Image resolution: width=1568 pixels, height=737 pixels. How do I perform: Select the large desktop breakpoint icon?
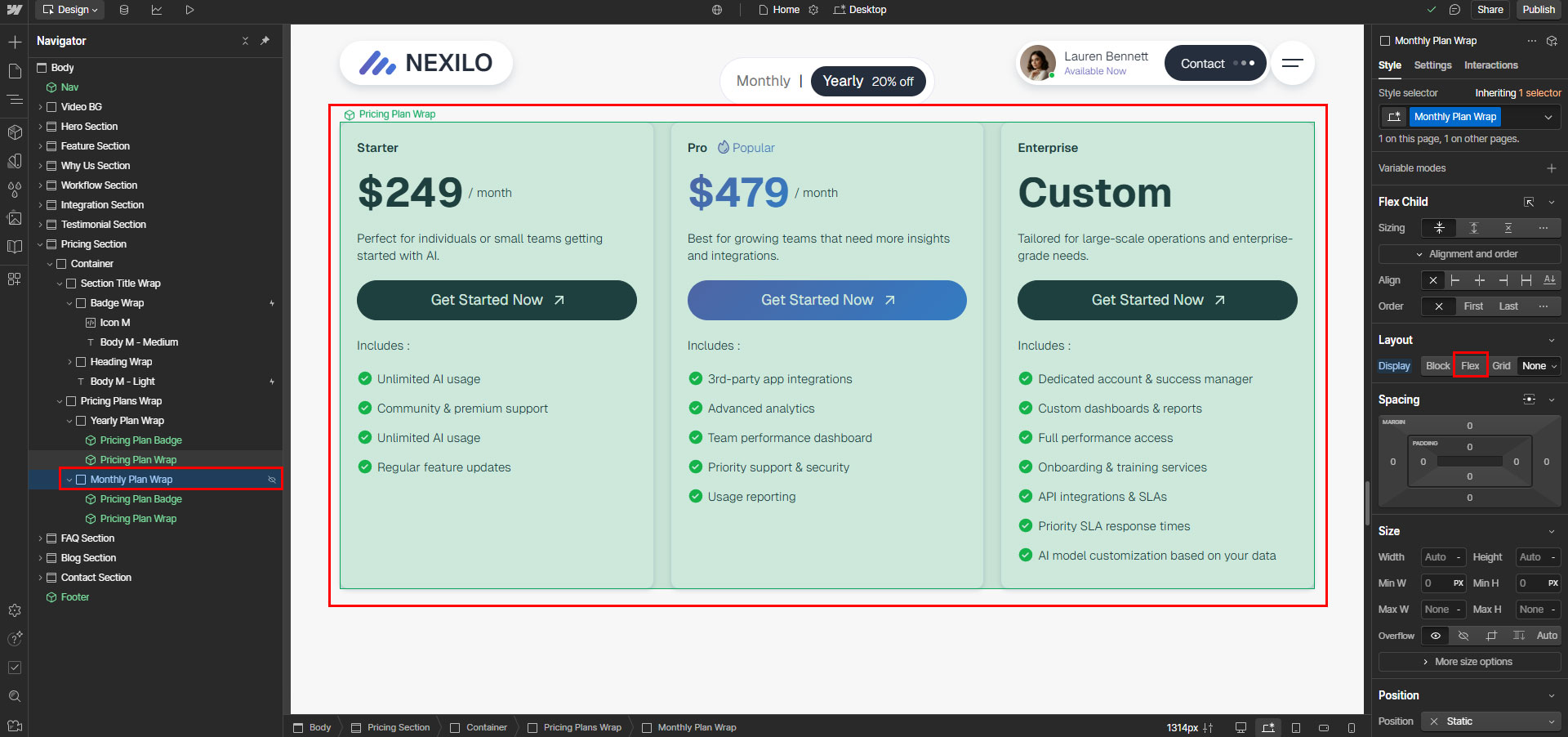point(1241,727)
